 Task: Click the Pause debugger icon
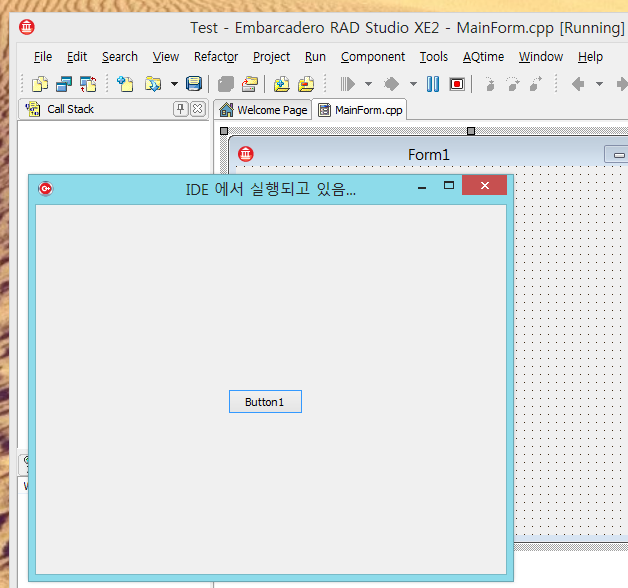click(x=433, y=84)
